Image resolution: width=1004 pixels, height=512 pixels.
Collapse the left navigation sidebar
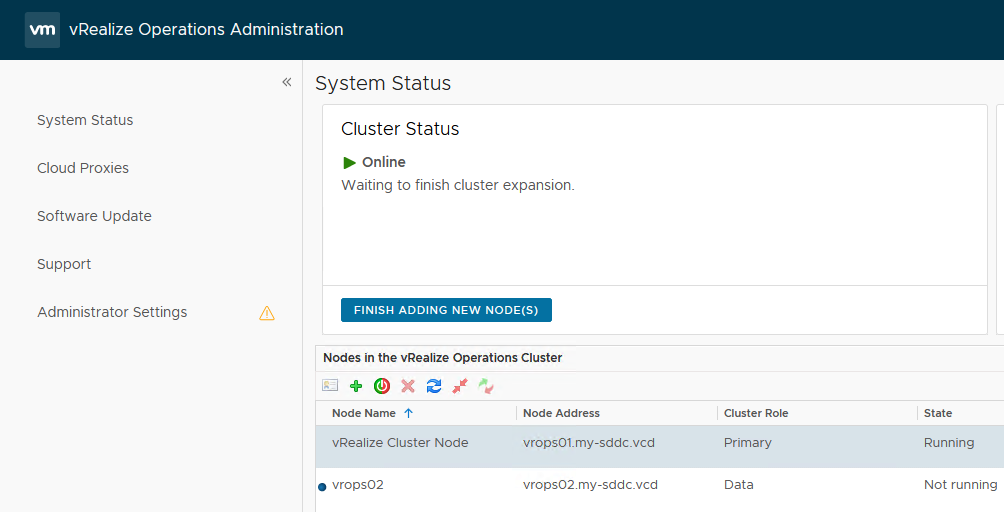286,82
